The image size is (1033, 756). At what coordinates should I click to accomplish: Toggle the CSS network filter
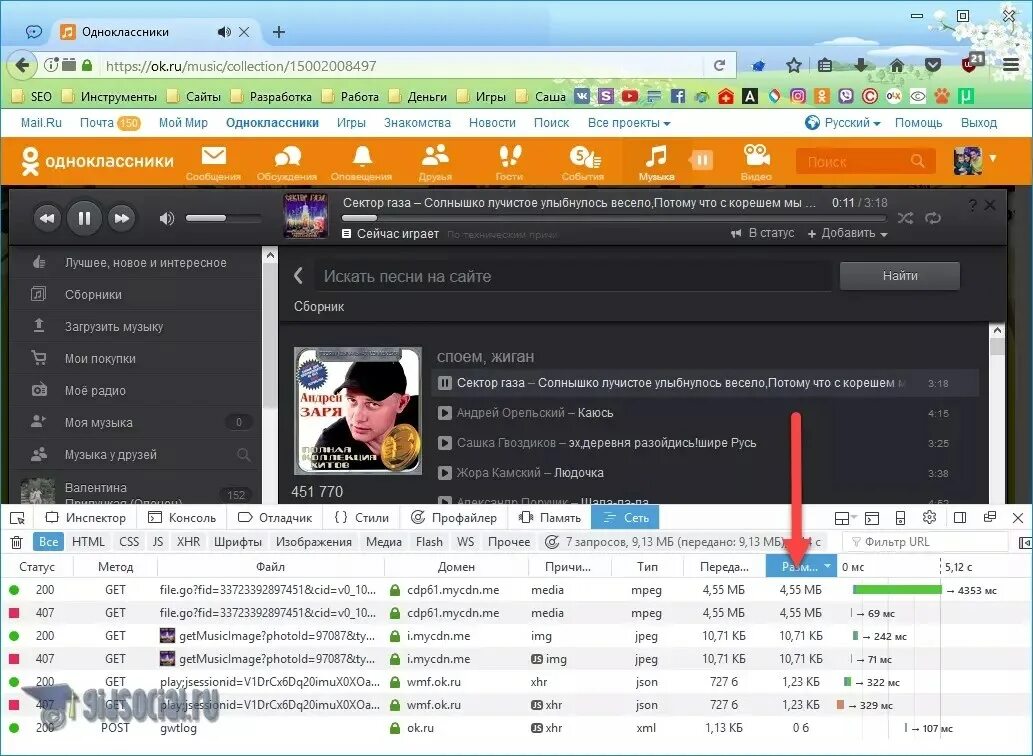click(x=129, y=542)
